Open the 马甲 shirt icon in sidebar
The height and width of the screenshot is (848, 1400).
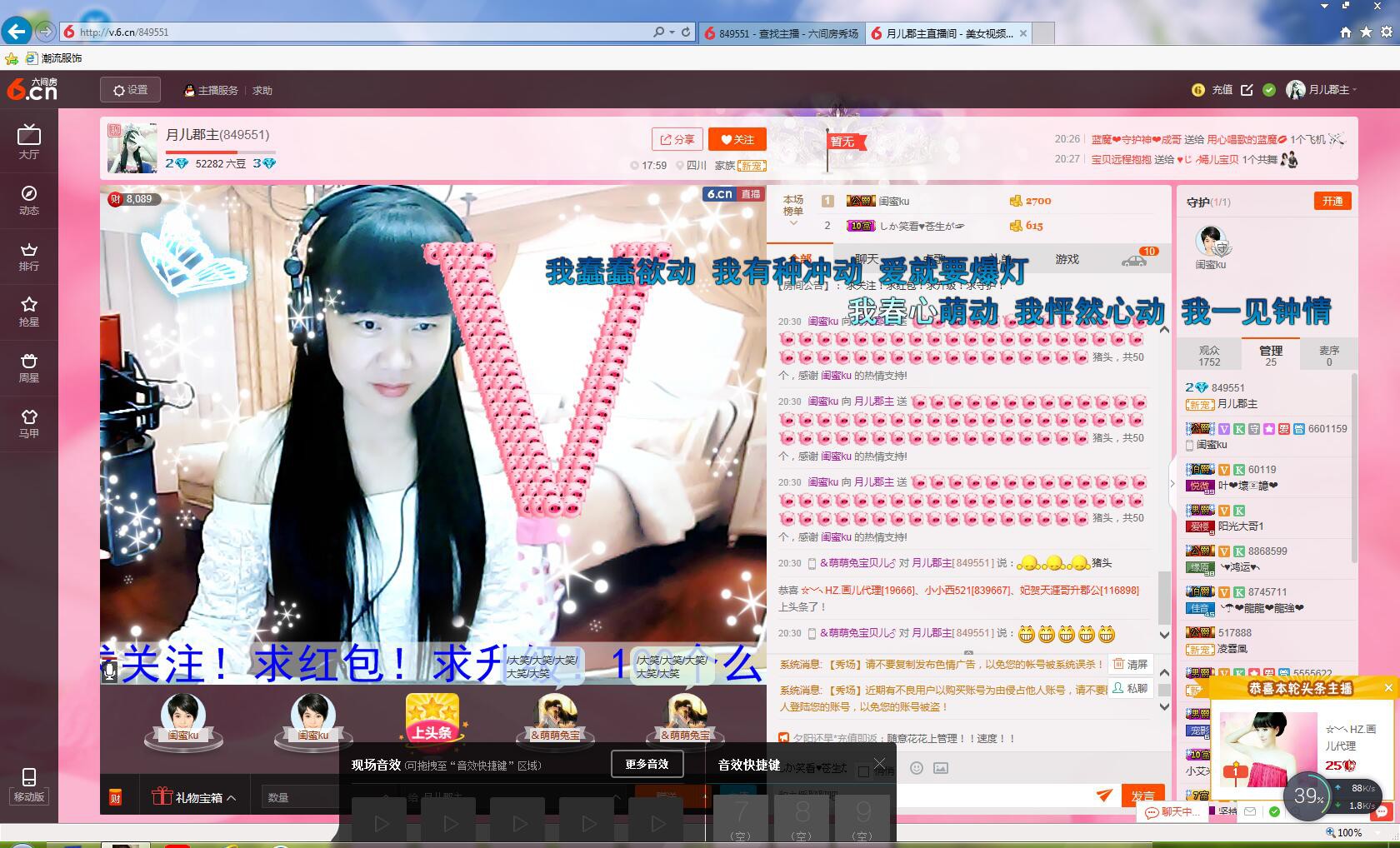[x=29, y=423]
